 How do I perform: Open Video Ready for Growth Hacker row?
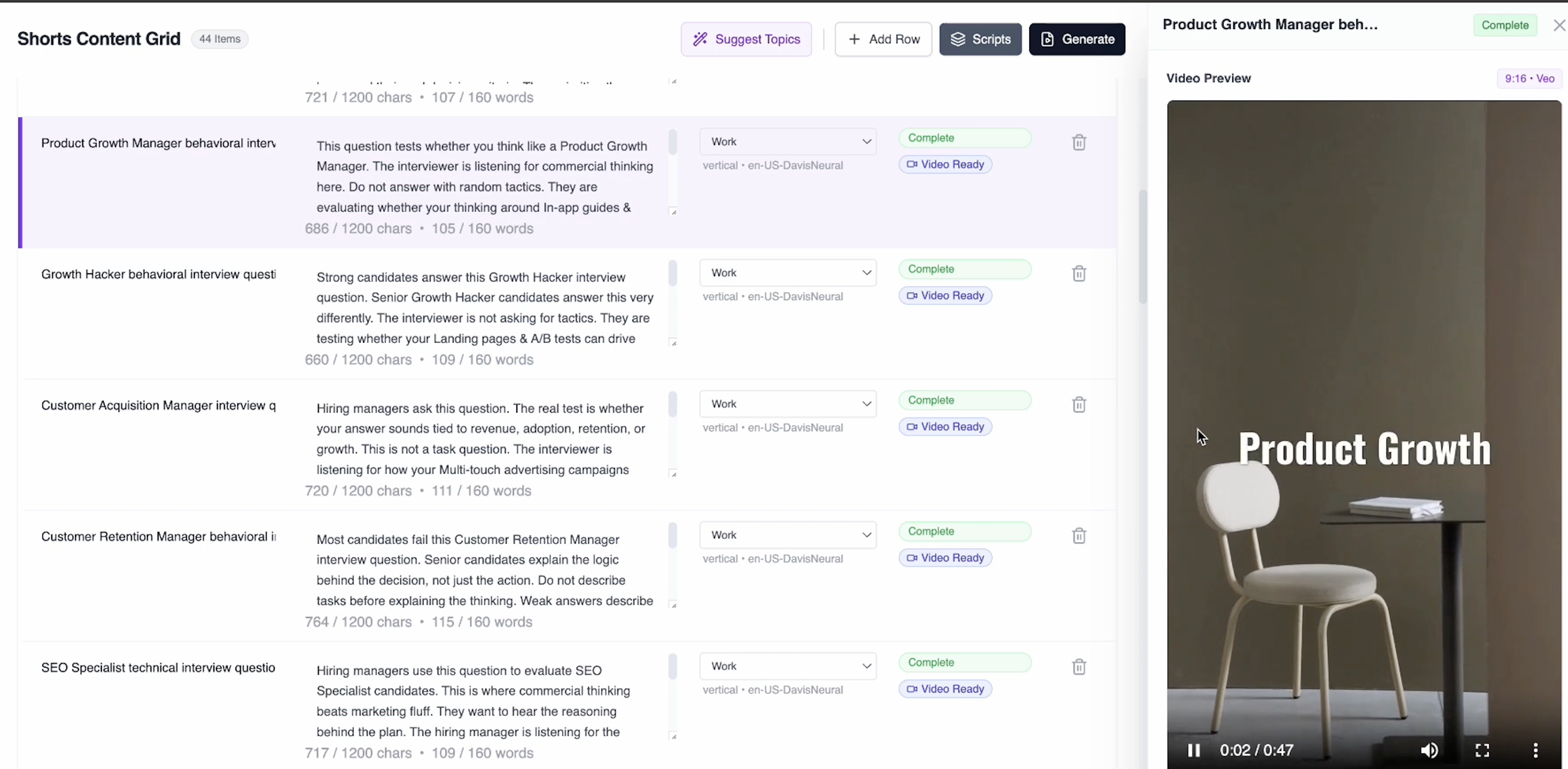pyautogui.click(x=945, y=295)
